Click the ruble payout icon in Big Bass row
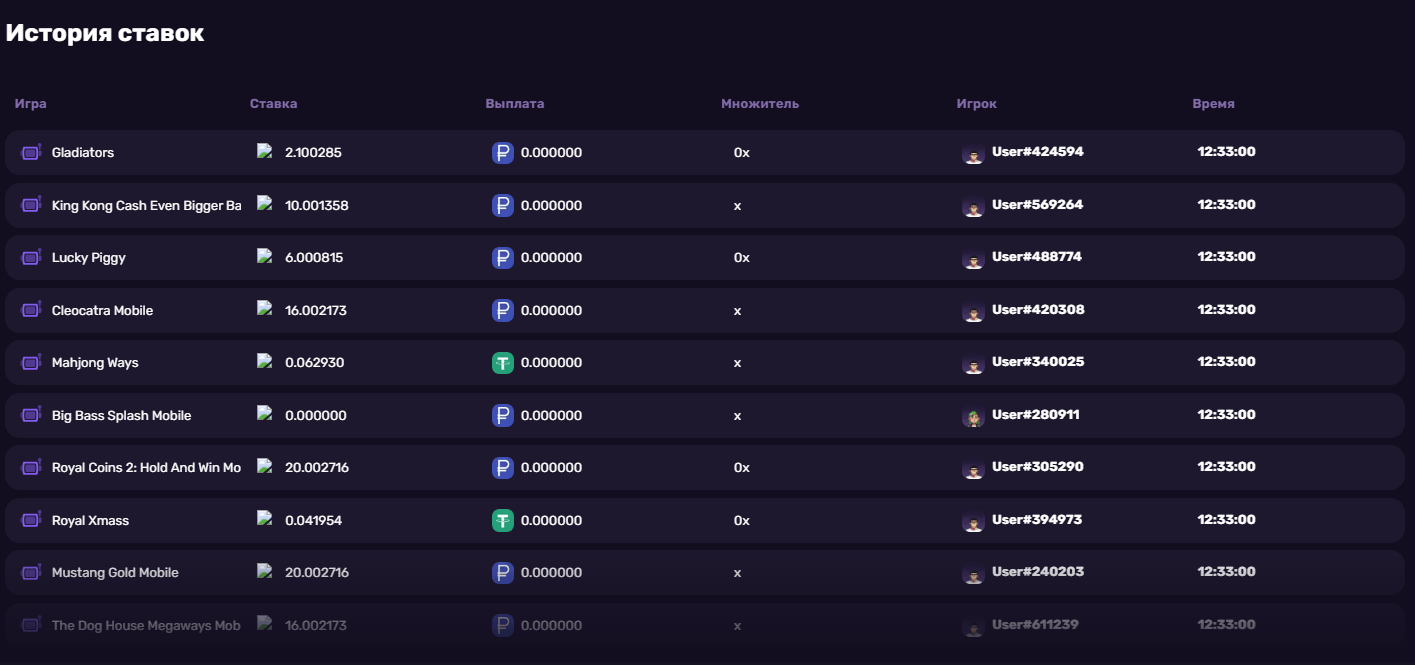Viewport: 1415px width, 665px height. pyautogui.click(x=503, y=415)
